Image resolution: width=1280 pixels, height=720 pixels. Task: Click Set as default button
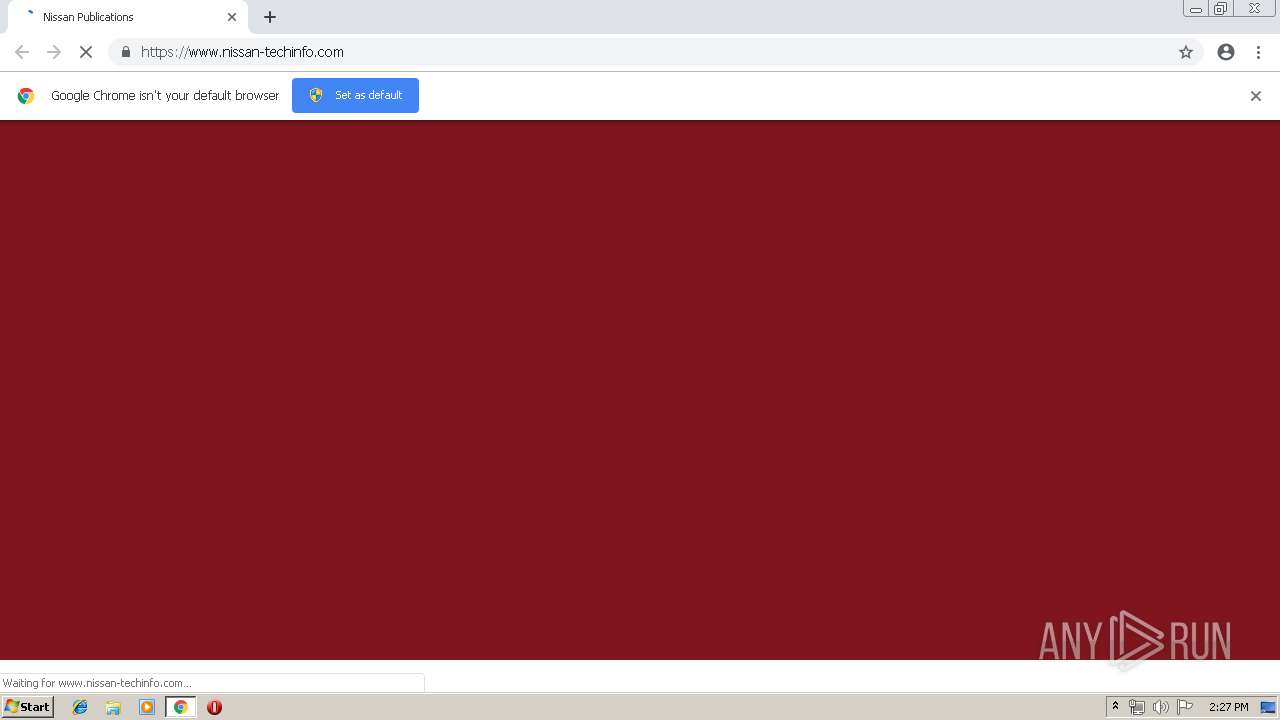pos(355,95)
